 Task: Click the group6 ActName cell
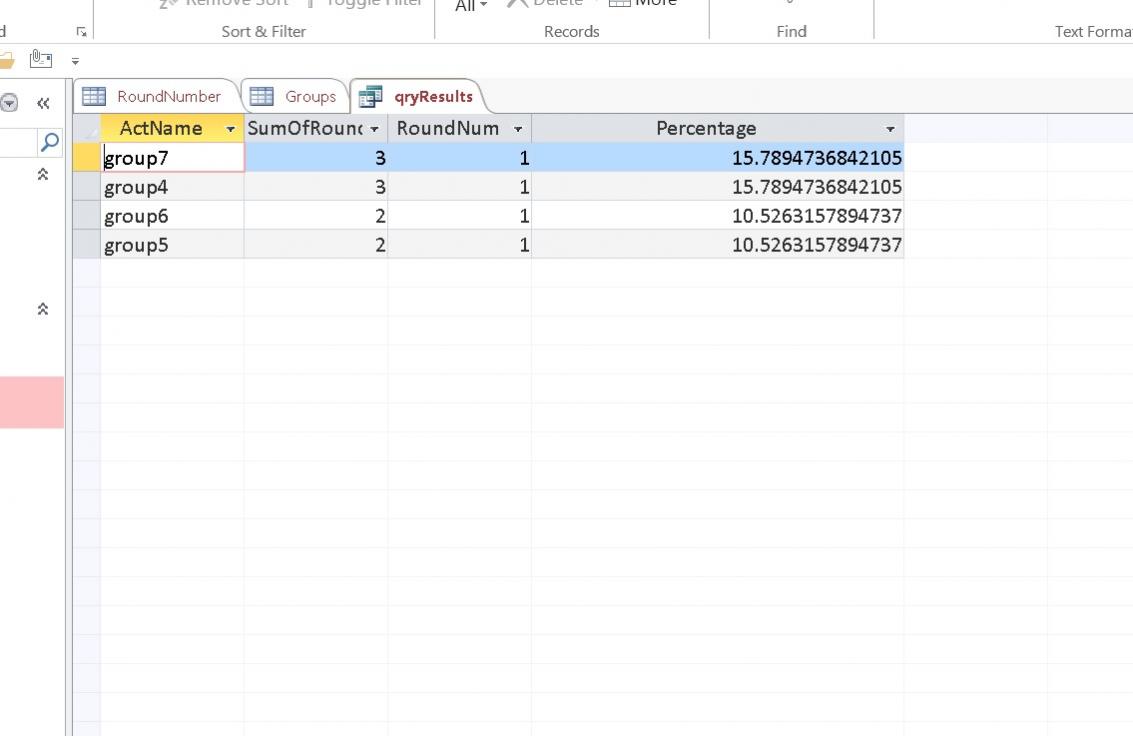172,216
